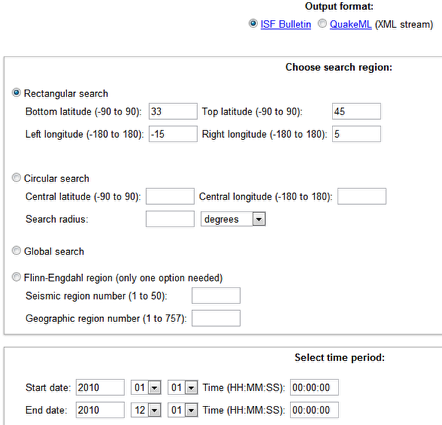This screenshot has width=442, height=425.
Task: Click the Top latitude field
Action: coord(356,111)
